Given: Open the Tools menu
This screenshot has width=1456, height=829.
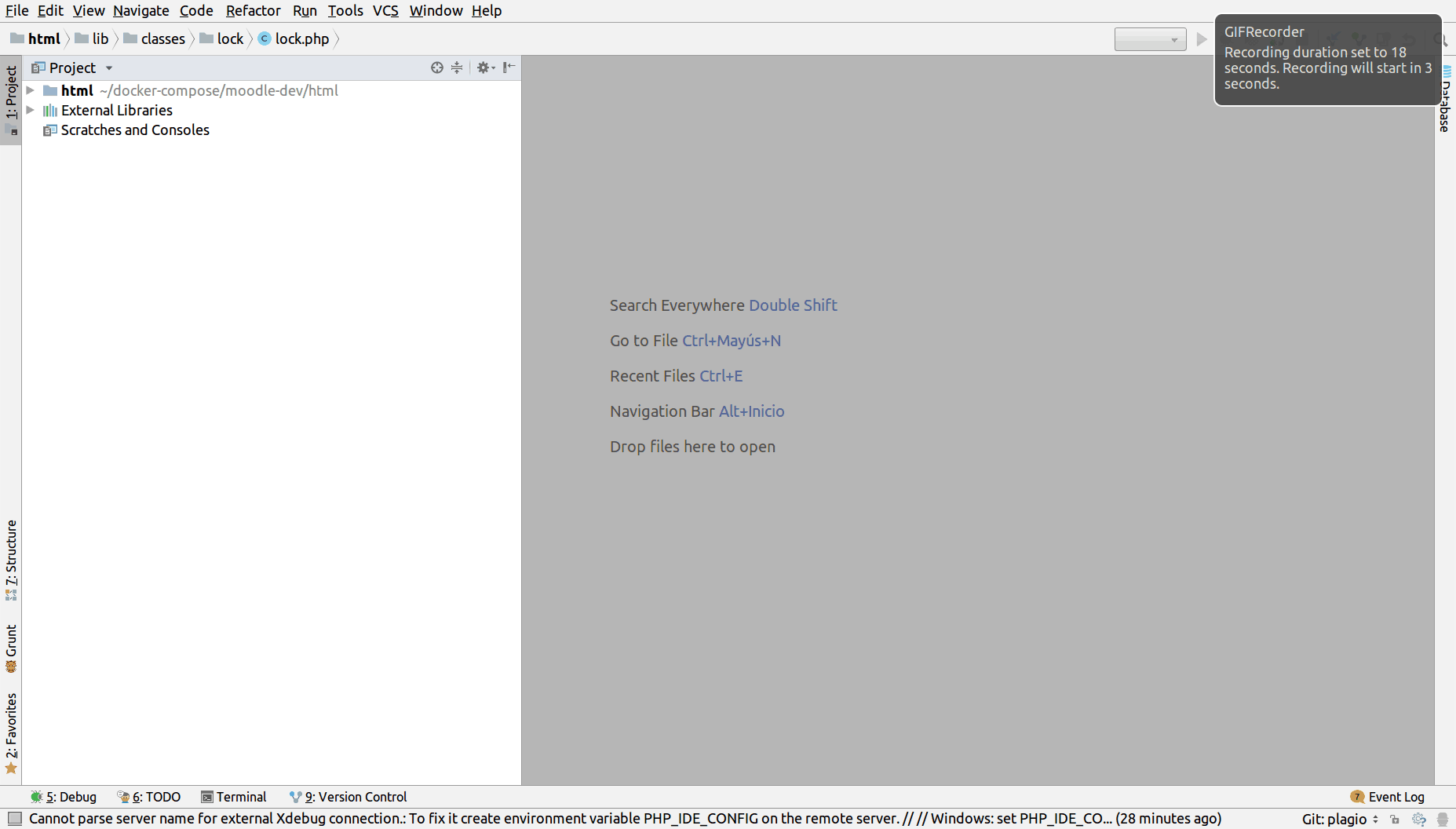Looking at the screenshot, I should click(345, 10).
